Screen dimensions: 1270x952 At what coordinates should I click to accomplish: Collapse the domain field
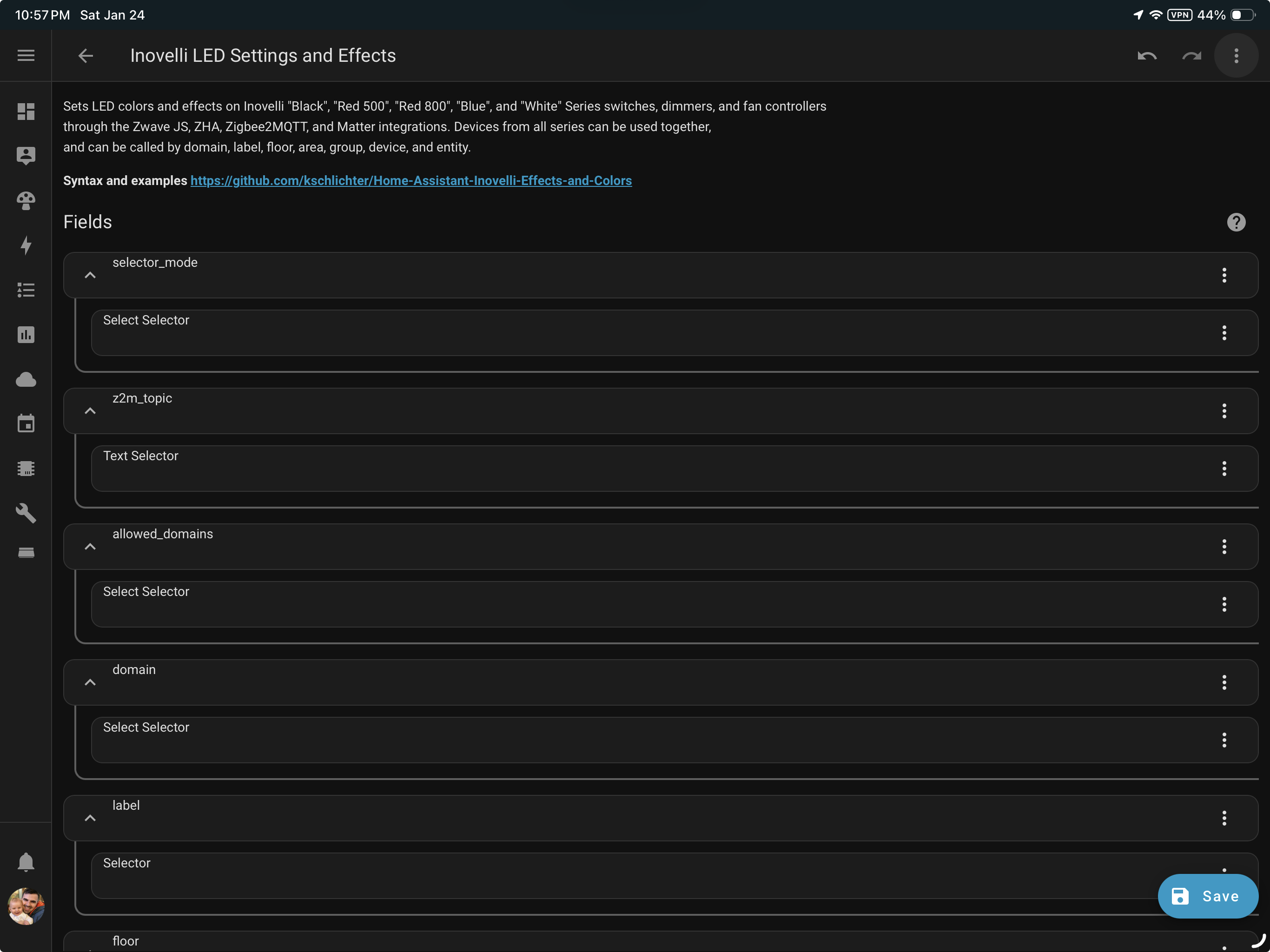tap(90, 682)
